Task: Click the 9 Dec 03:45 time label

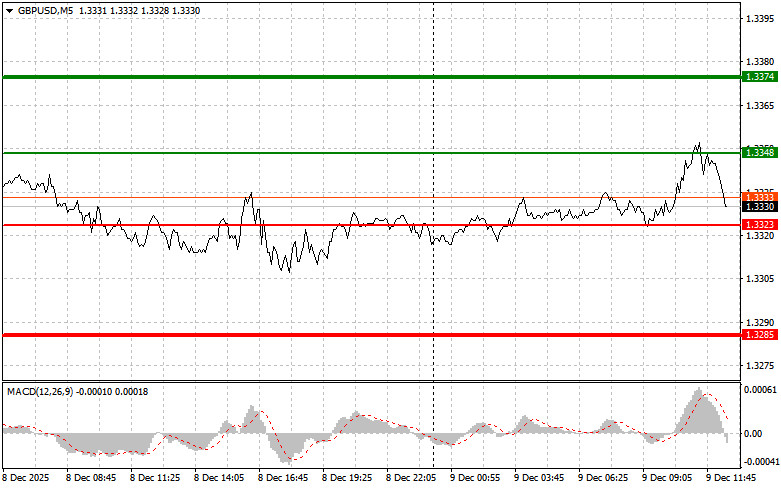Action: click(x=539, y=478)
